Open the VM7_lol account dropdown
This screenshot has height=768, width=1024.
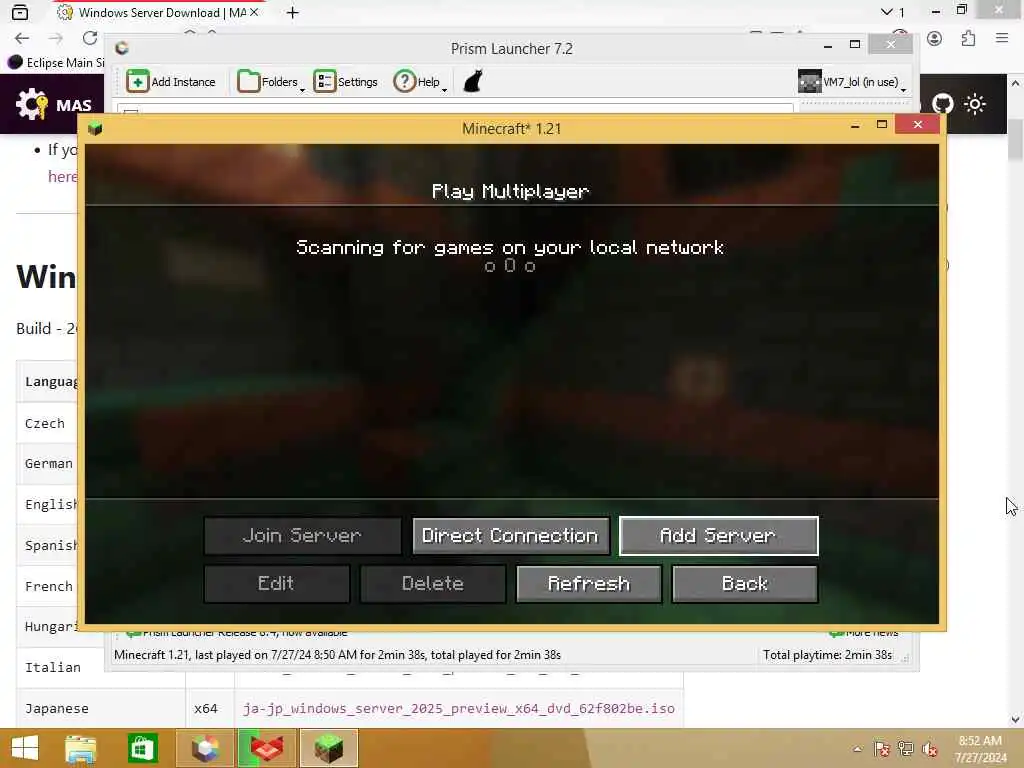tap(852, 82)
